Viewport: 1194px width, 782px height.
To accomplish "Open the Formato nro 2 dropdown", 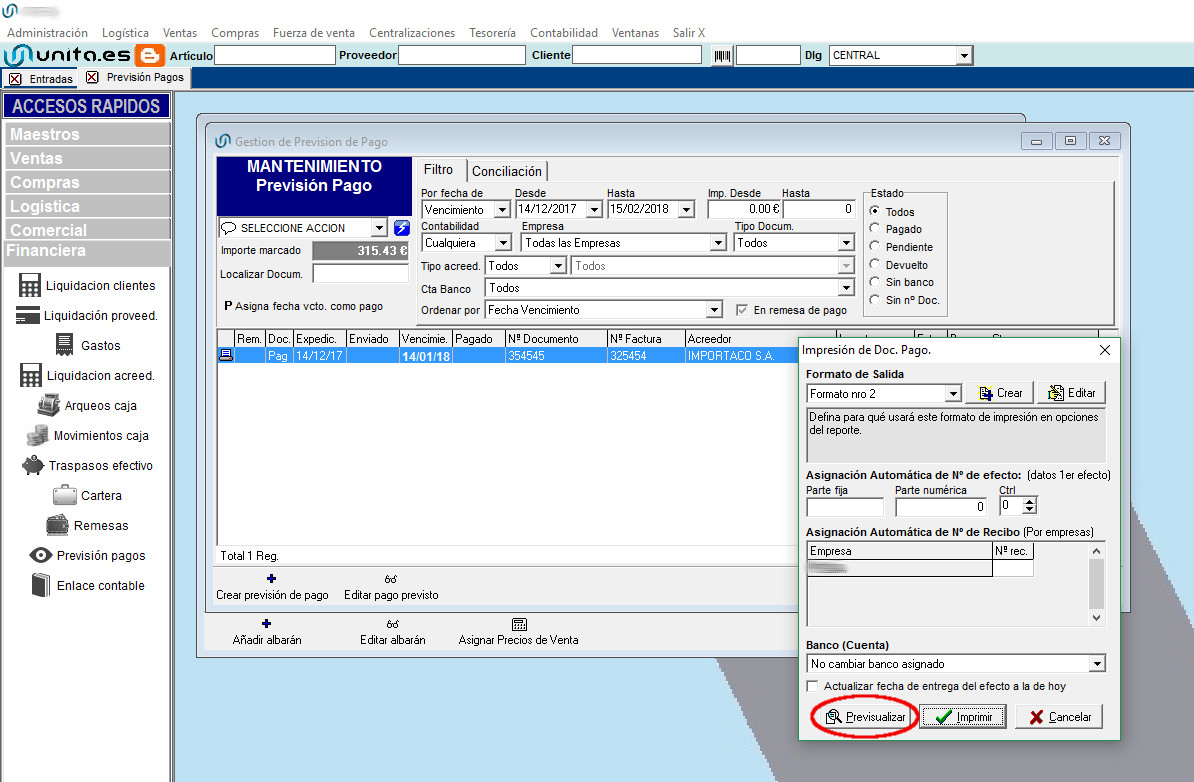I will coord(953,394).
